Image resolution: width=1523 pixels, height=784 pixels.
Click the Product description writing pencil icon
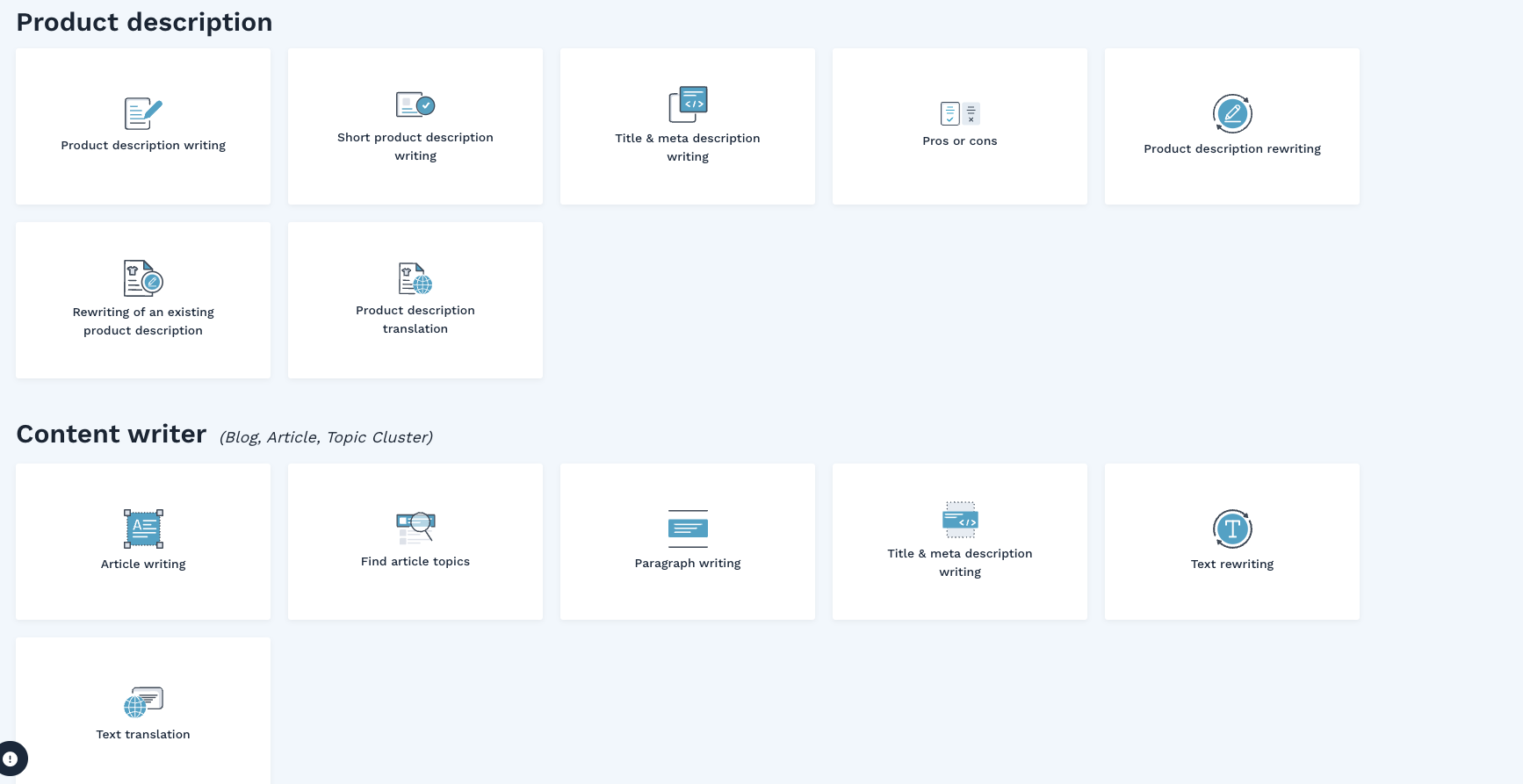point(143,113)
